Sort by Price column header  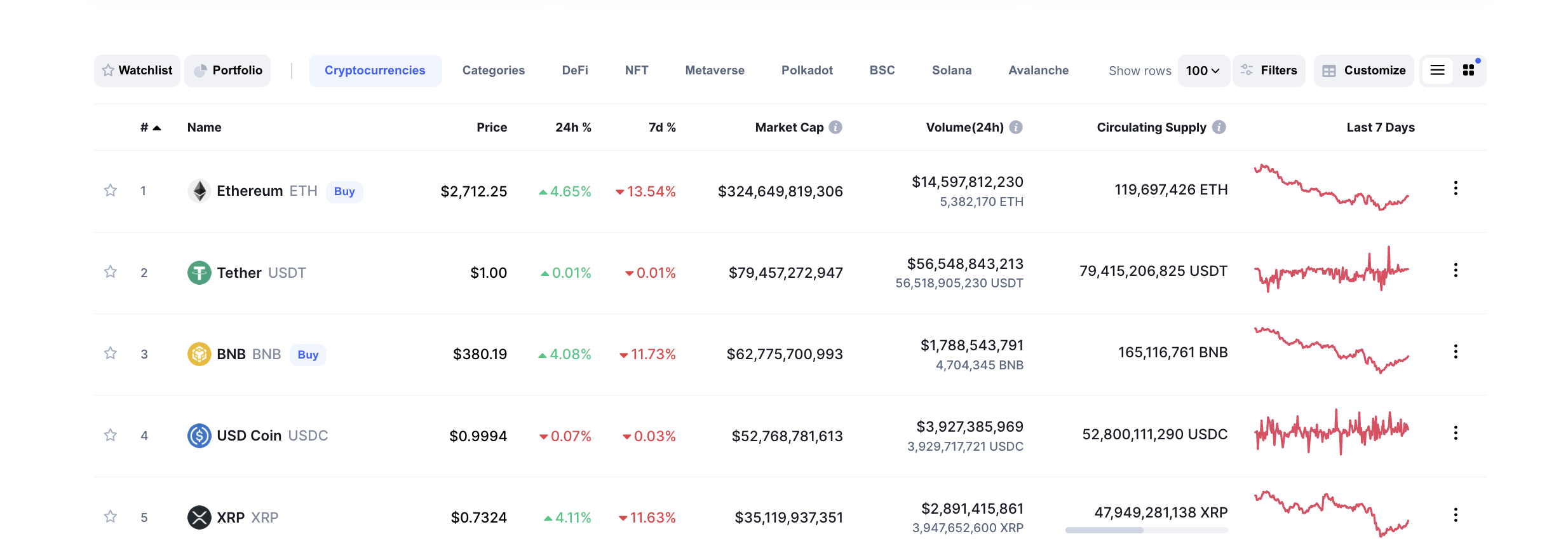(492, 127)
